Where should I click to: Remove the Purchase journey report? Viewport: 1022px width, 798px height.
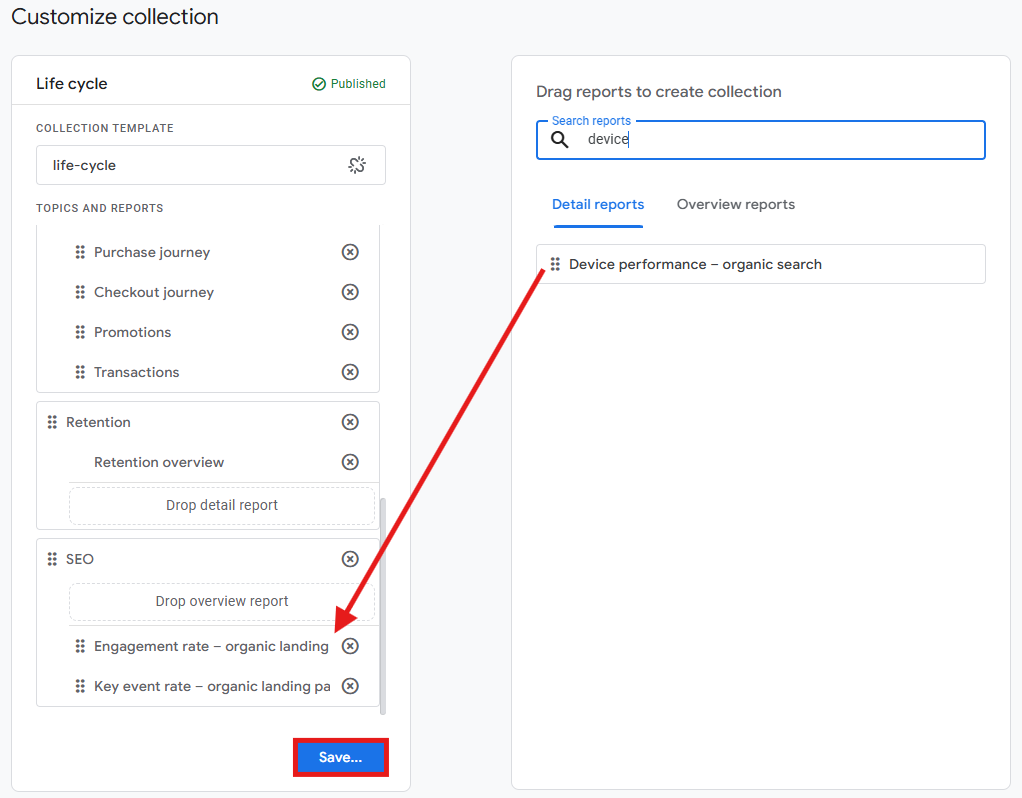350,252
